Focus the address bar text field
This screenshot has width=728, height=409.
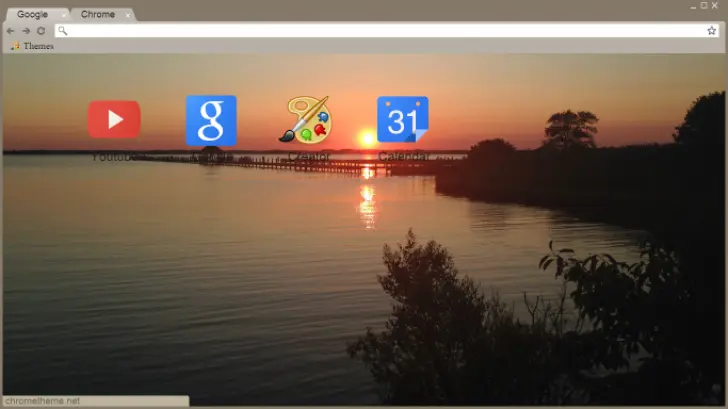380,31
